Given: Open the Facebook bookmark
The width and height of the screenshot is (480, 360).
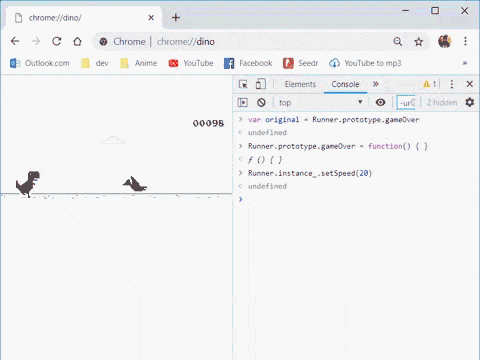Looking at the screenshot, I should pyautogui.click(x=248, y=63).
